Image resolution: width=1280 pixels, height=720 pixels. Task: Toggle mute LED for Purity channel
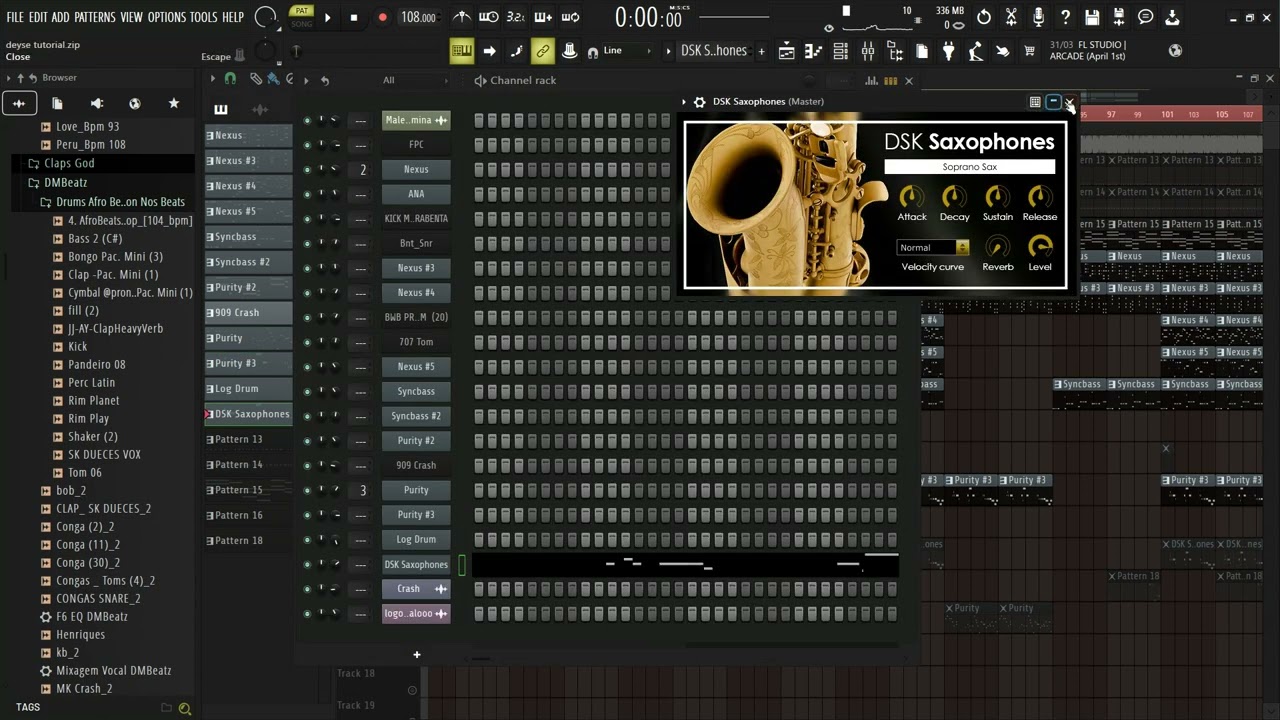(x=307, y=491)
